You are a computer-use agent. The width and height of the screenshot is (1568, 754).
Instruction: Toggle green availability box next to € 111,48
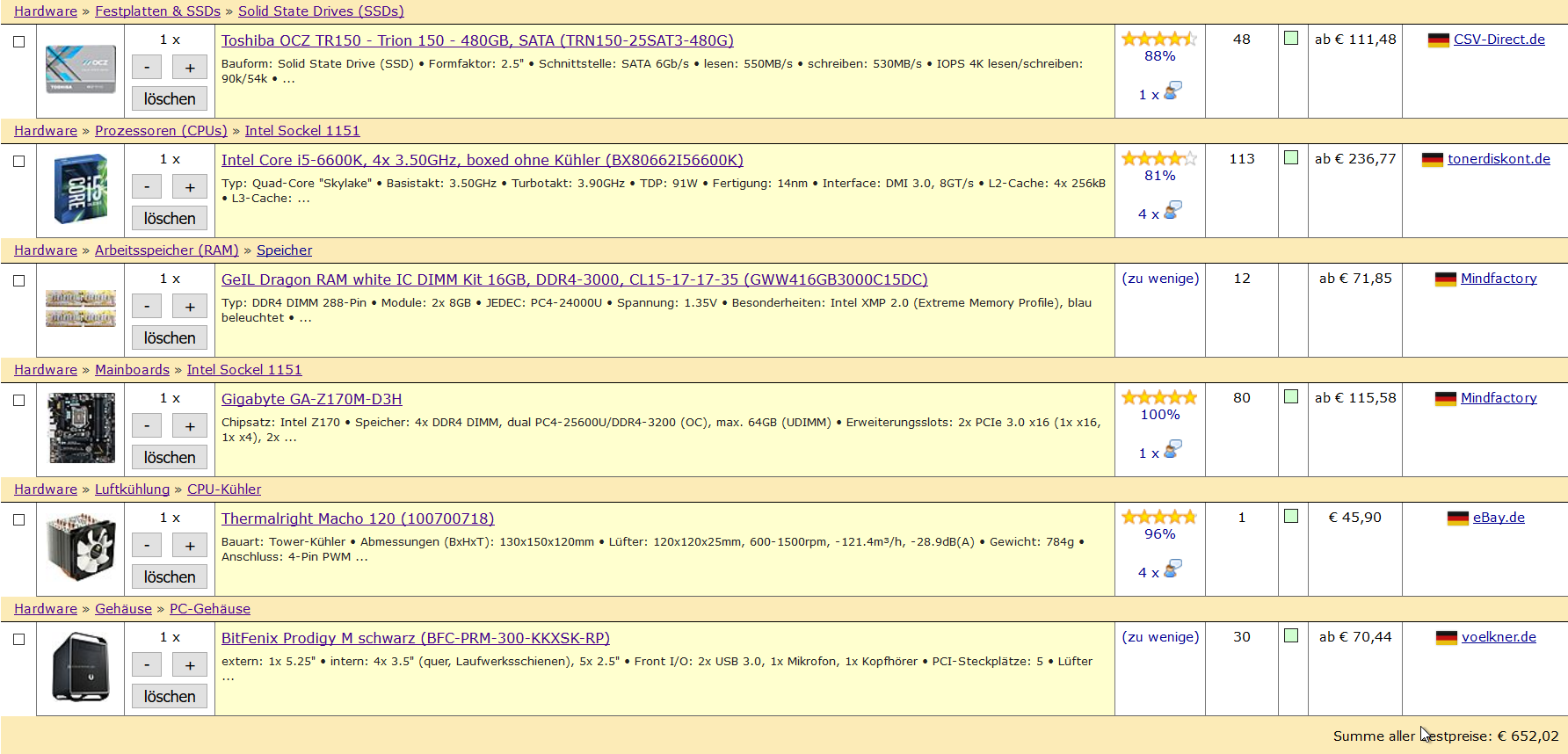tap(1291, 38)
